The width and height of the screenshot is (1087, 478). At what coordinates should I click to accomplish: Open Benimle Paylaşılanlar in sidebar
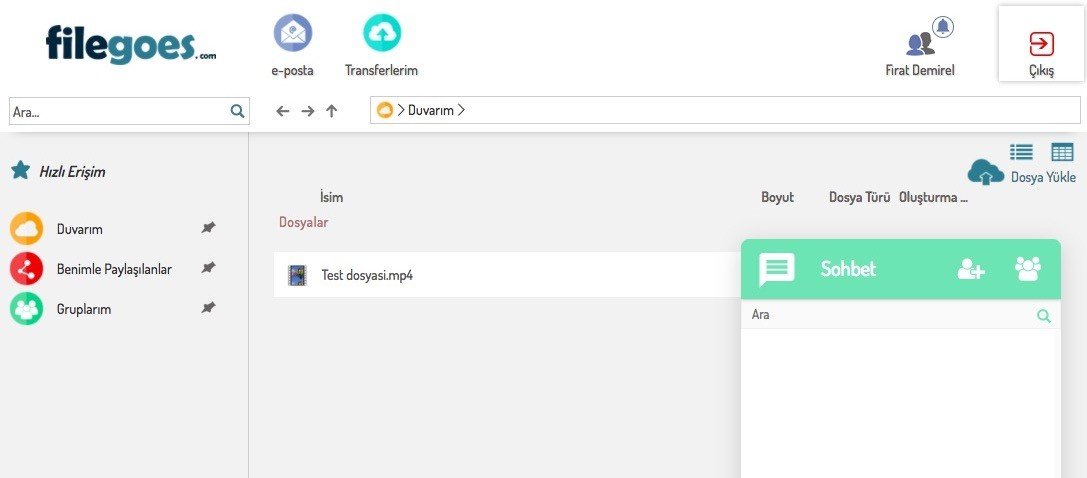(114, 269)
